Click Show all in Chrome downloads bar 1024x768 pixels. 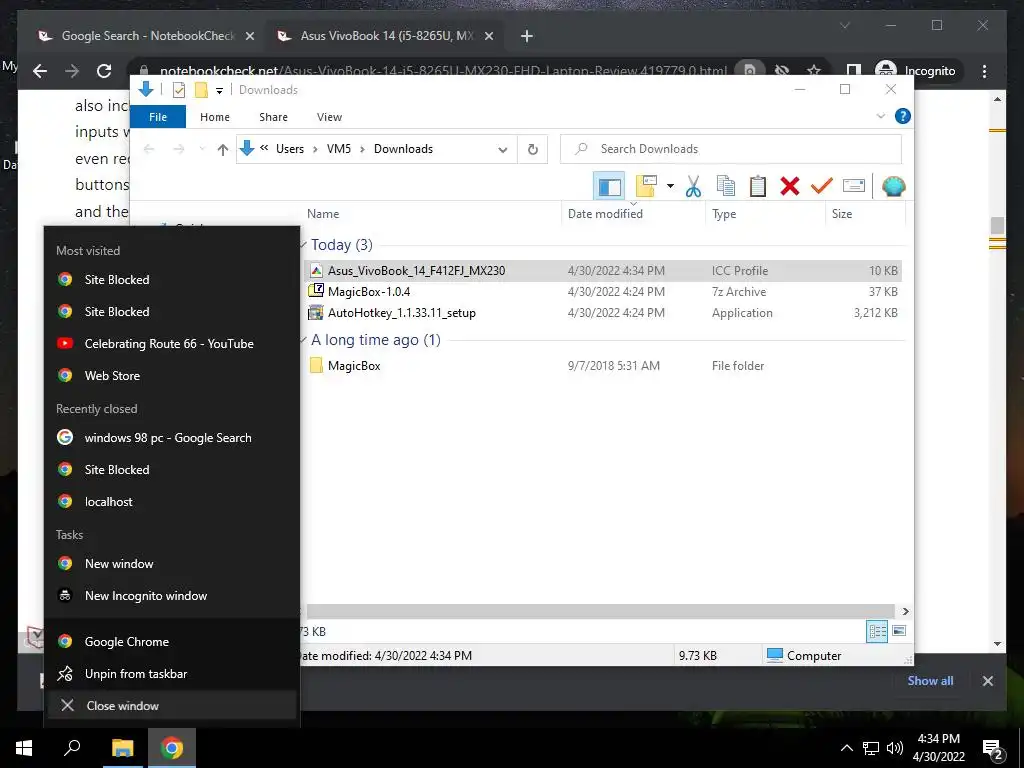tap(930, 680)
